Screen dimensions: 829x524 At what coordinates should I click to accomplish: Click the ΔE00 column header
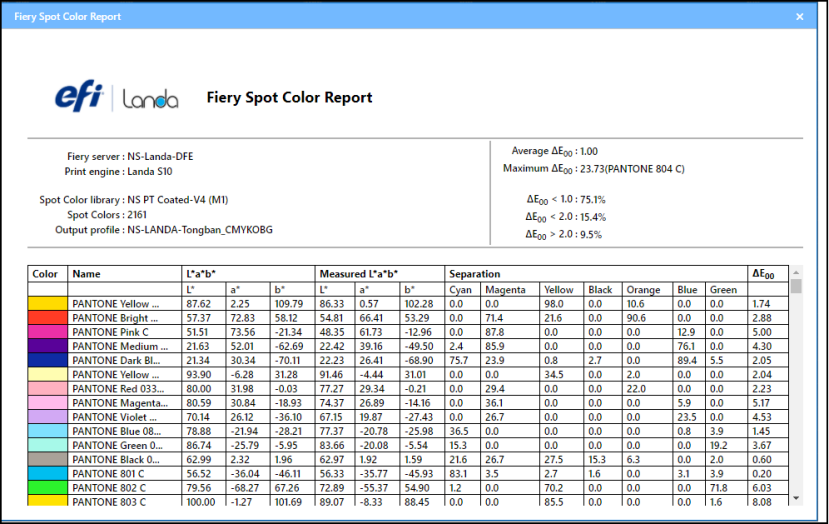[x=768, y=274]
